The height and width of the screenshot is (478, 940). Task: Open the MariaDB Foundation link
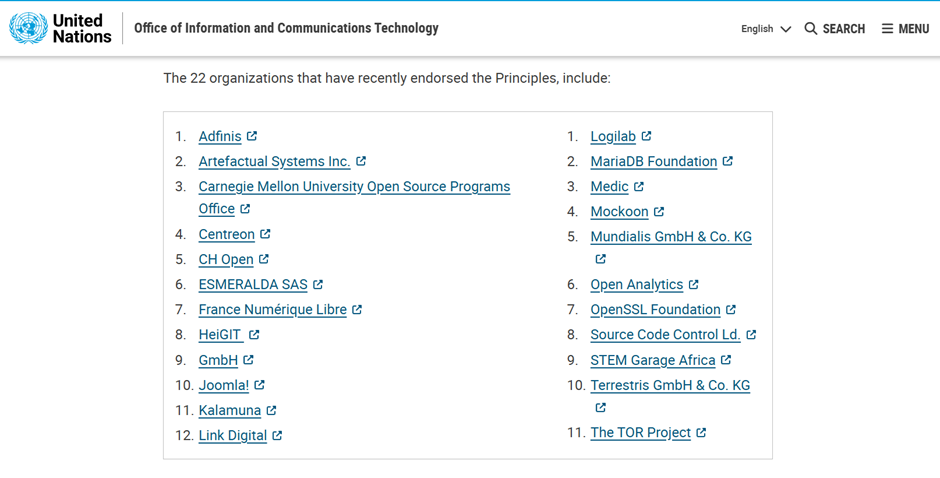[x=653, y=161]
